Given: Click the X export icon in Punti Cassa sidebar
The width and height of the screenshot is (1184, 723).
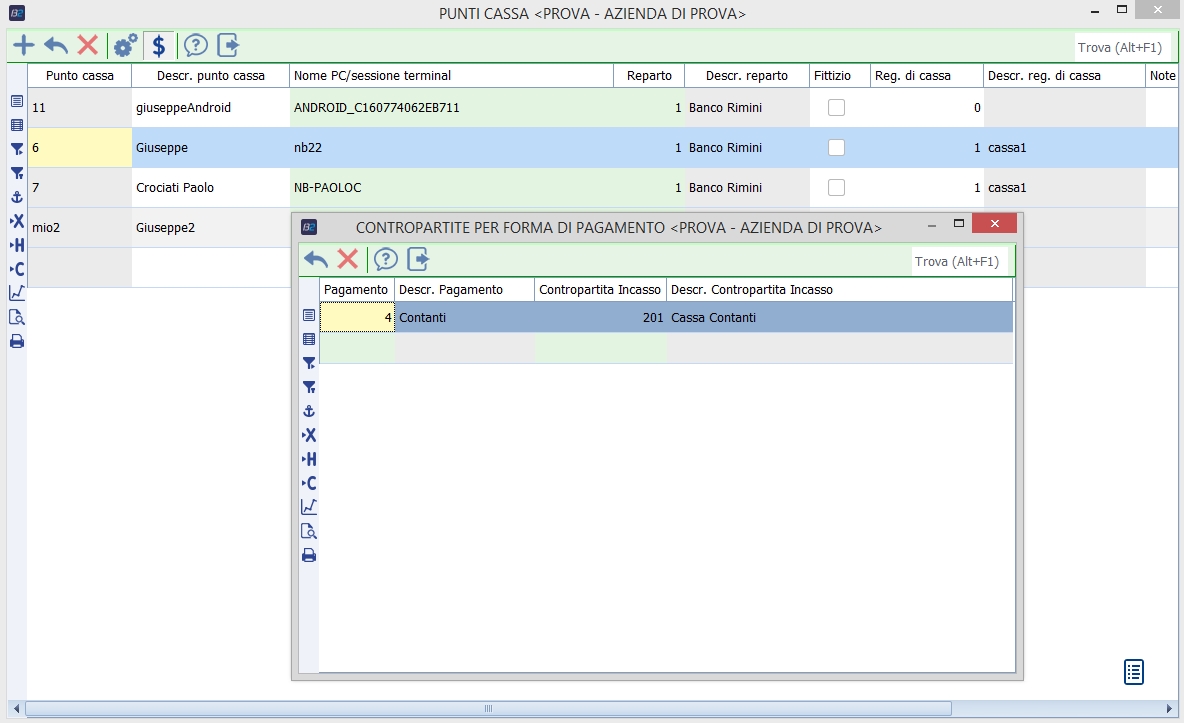Looking at the screenshot, I should pyautogui.click(x=17, y=221).
